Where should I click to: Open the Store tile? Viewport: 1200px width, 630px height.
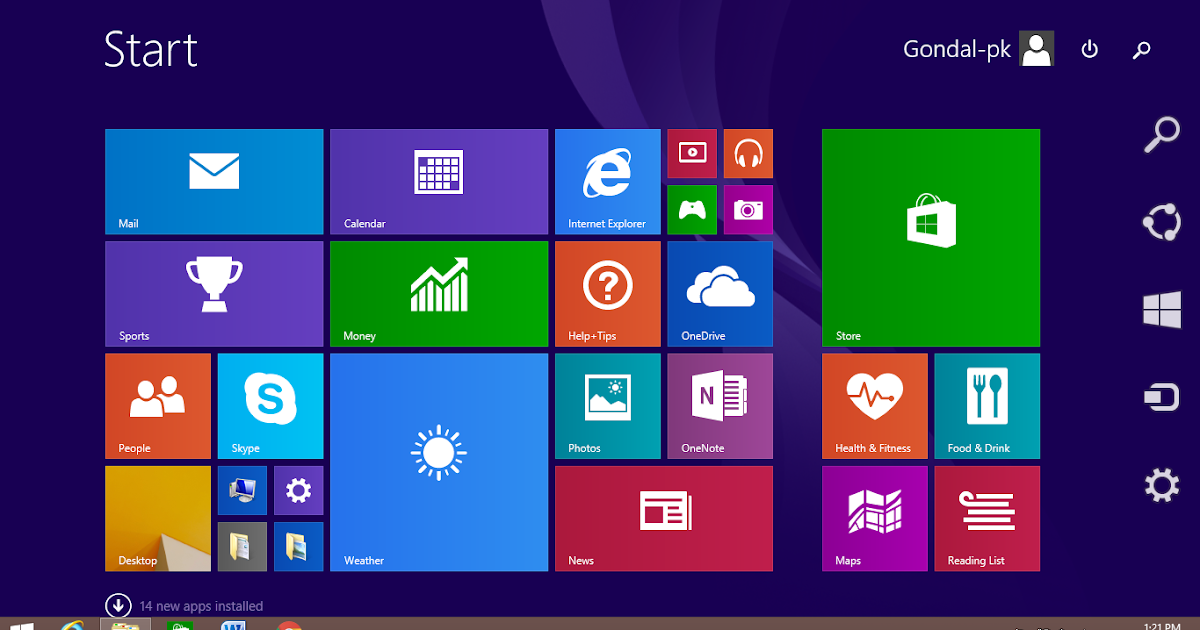[x=931, y=238]
